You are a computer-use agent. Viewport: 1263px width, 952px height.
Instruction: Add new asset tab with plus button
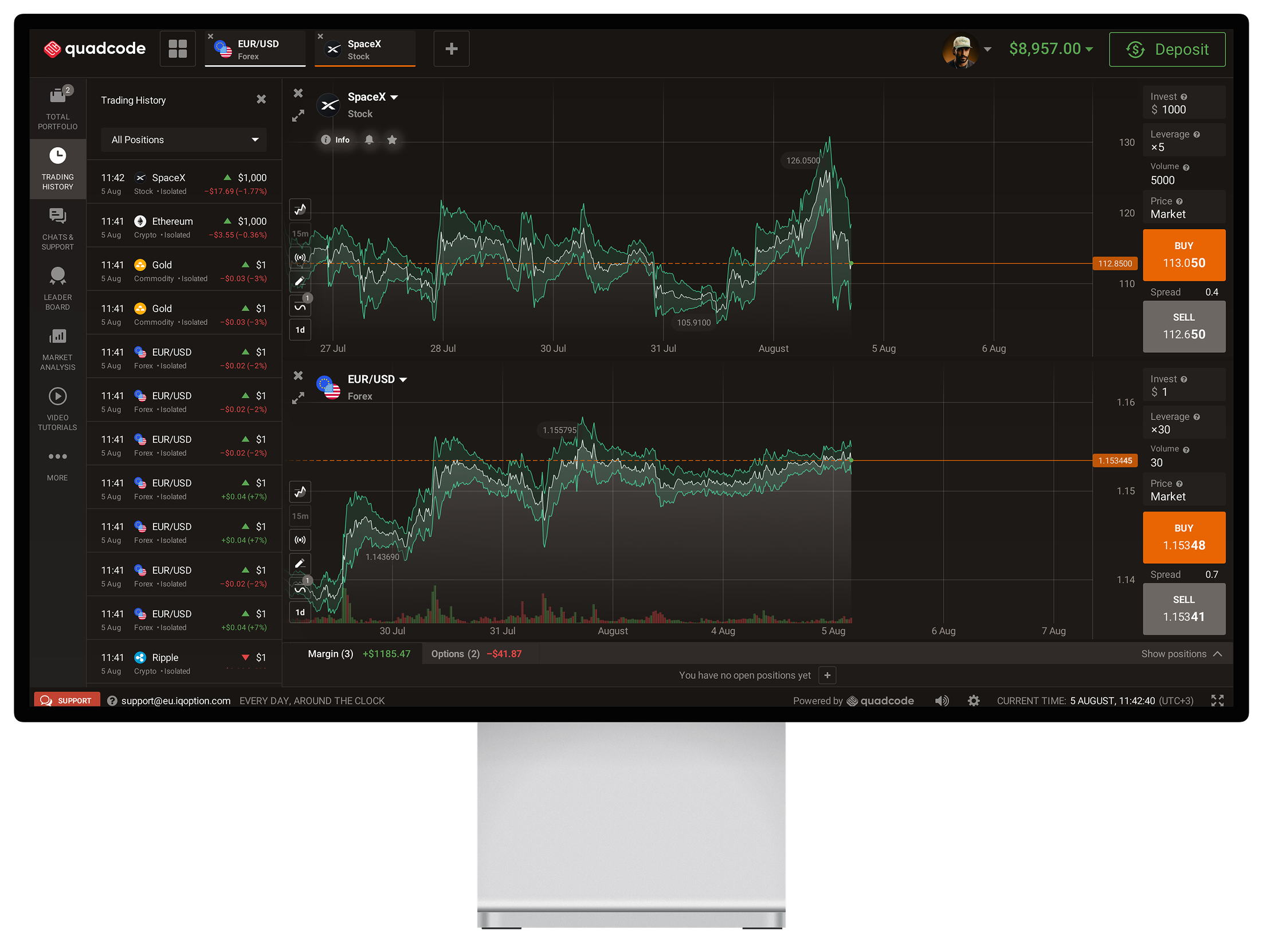pyautogui.click(x=452, y=49)
